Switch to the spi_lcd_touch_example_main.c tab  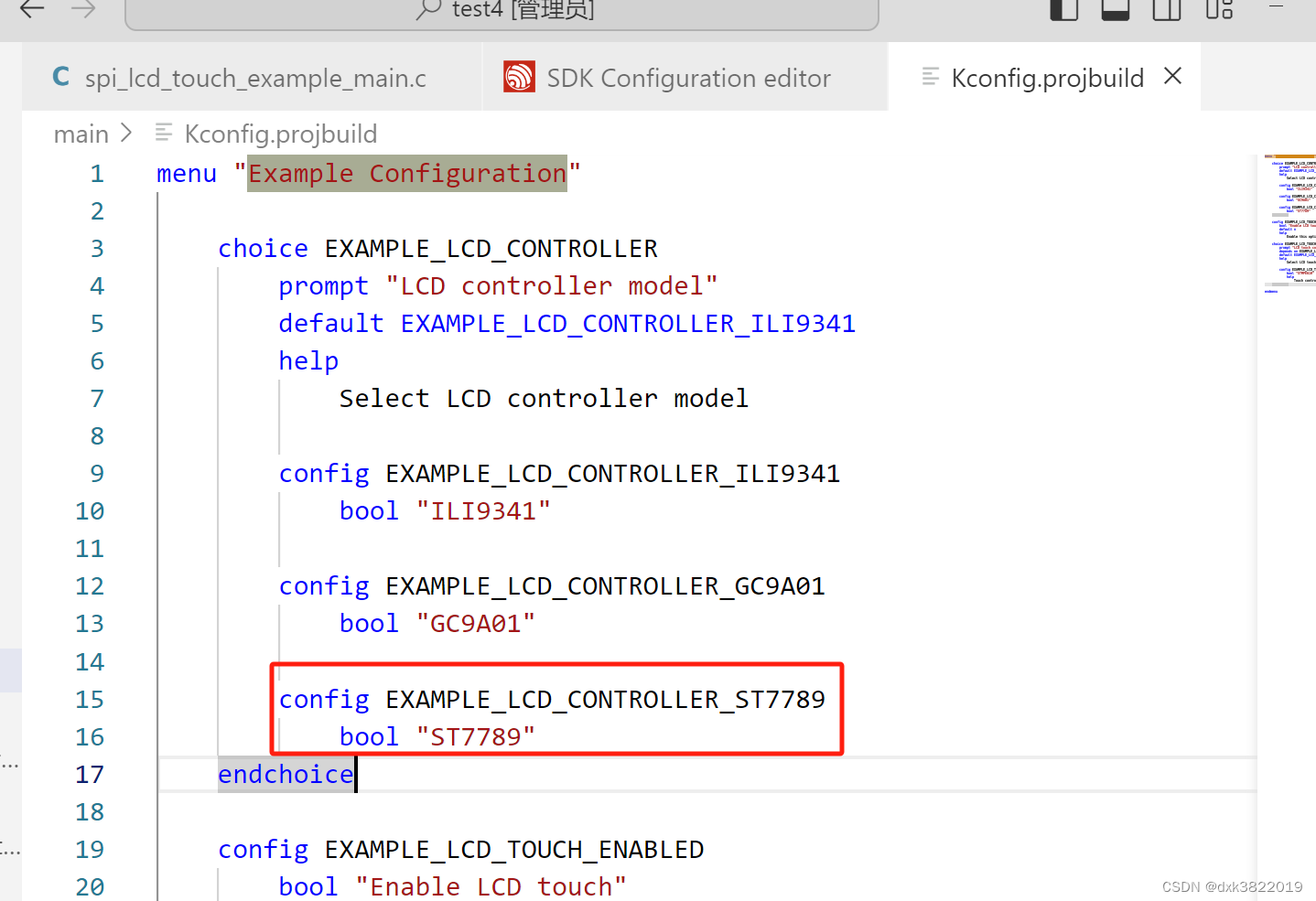pos(255,78)
